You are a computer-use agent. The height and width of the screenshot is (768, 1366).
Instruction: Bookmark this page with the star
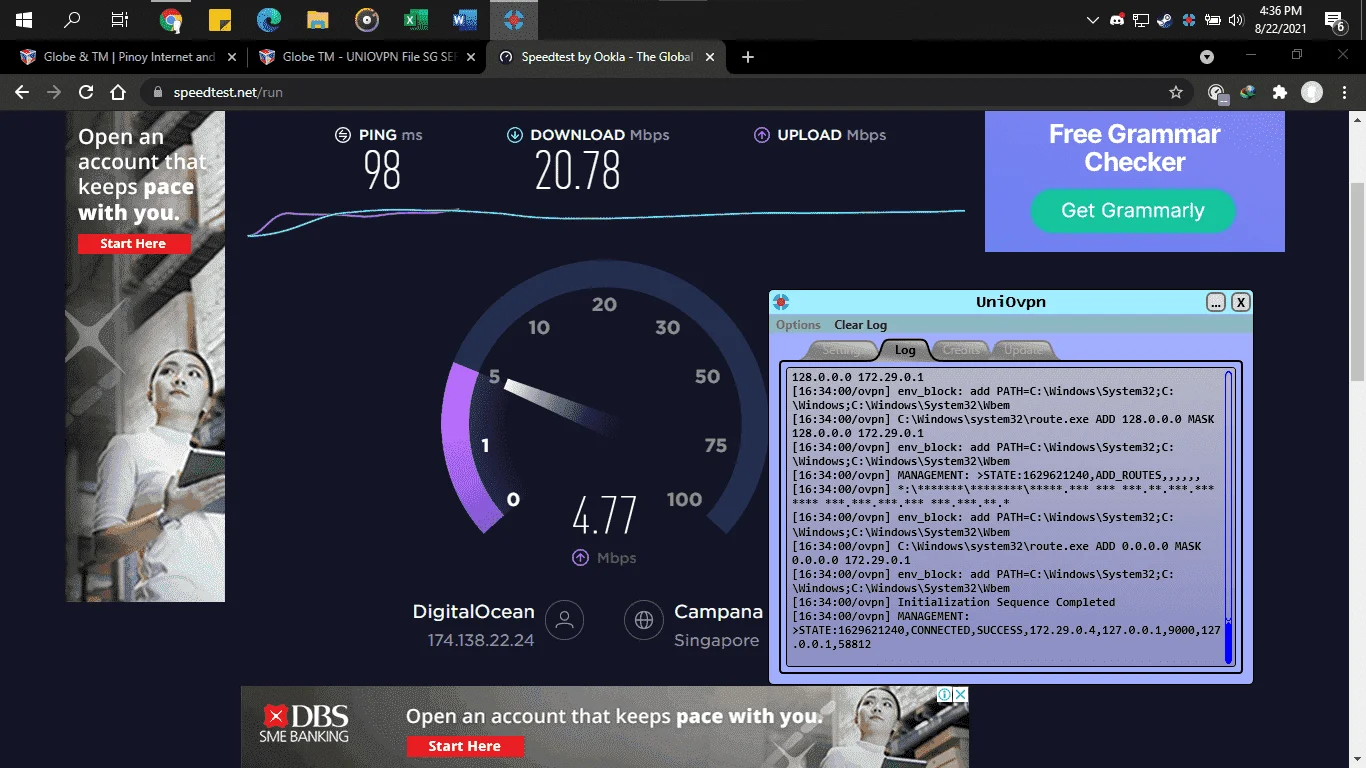click(1176, 92)
